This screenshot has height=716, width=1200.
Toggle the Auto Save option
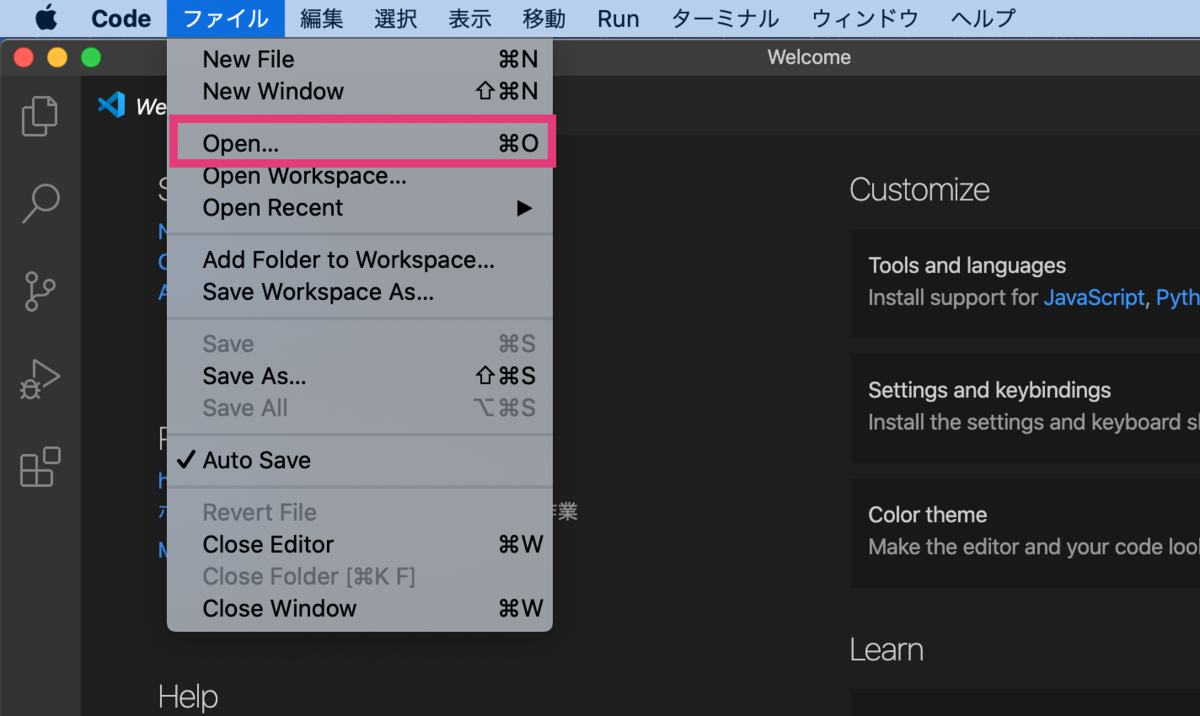click(x=360, y=460)
